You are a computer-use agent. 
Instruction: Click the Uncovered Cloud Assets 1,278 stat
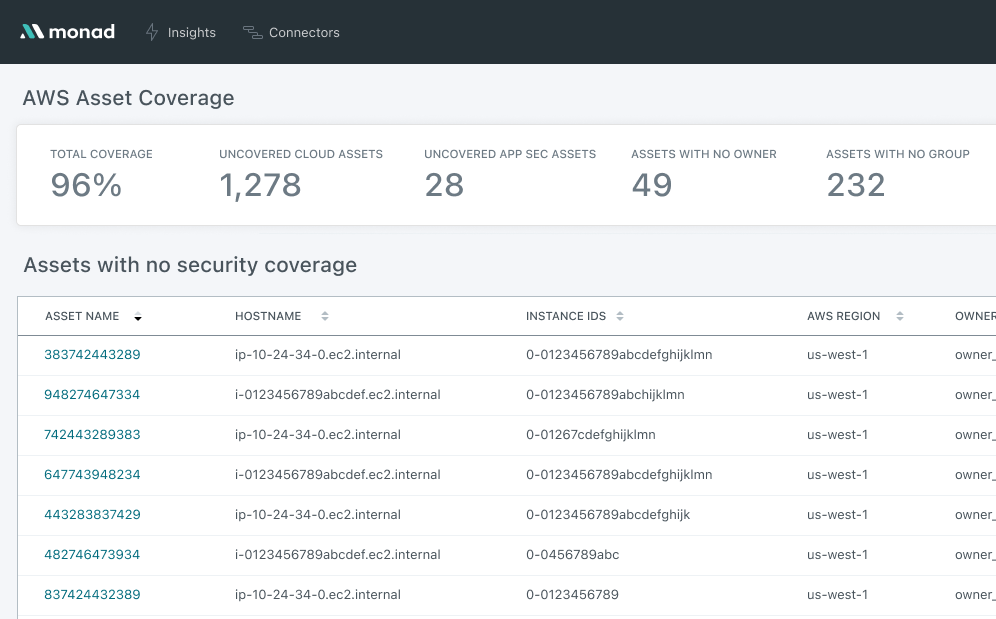click(260, 185)
